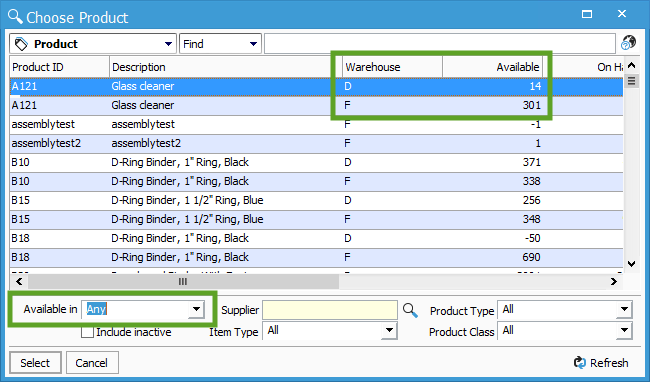Click the Available value 301

531,105
